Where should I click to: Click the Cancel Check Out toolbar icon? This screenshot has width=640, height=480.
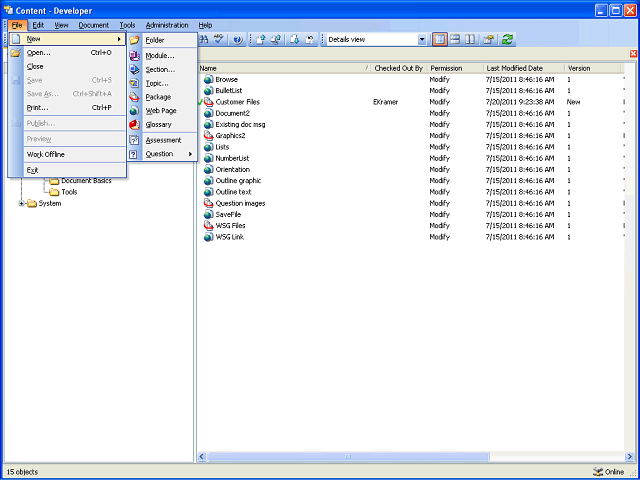(x=310, y=40)
